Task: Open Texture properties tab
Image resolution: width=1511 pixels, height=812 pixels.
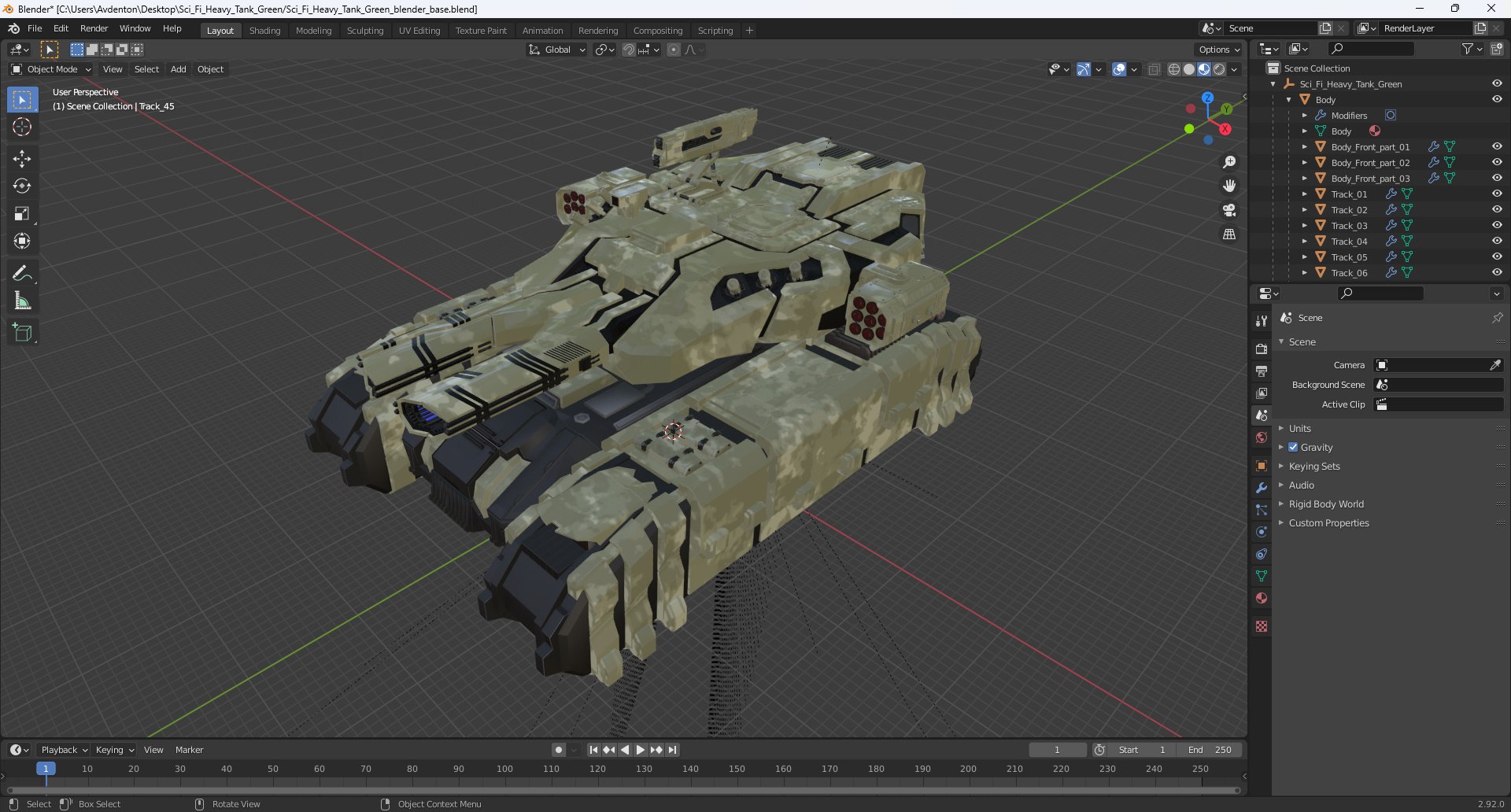Action: pyautogui.click(x=1262, y=626)
